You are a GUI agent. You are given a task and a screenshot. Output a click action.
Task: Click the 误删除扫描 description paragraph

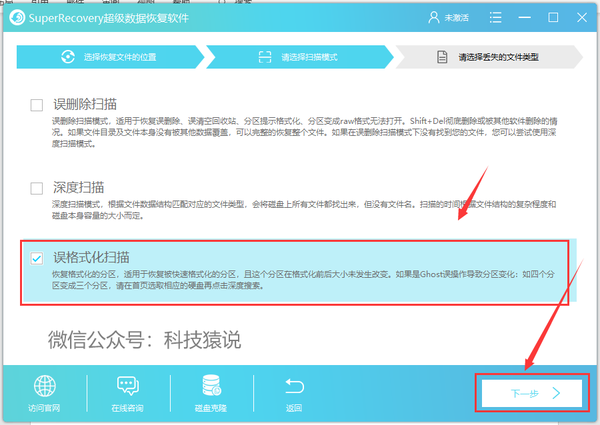tap(304, 132)
